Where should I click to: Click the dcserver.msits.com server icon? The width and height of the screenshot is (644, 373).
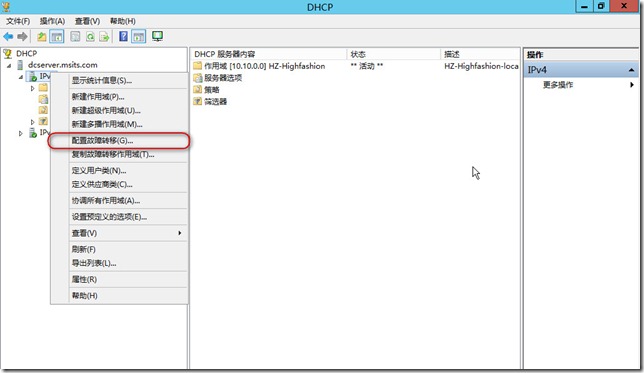(20, 65)
